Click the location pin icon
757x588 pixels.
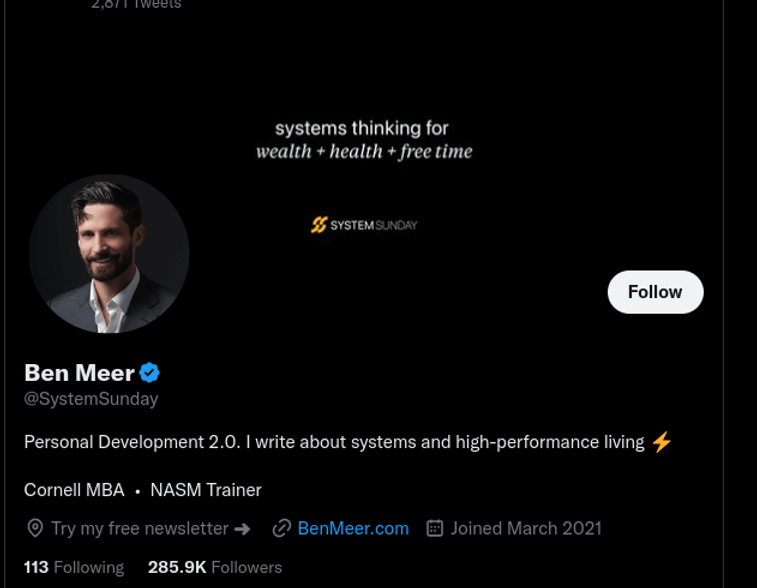tap(35, 528)
